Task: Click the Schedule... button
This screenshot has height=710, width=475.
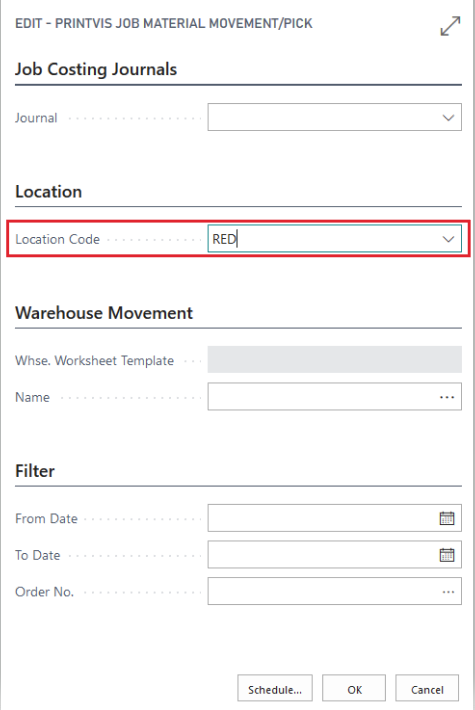Action: 275,689
